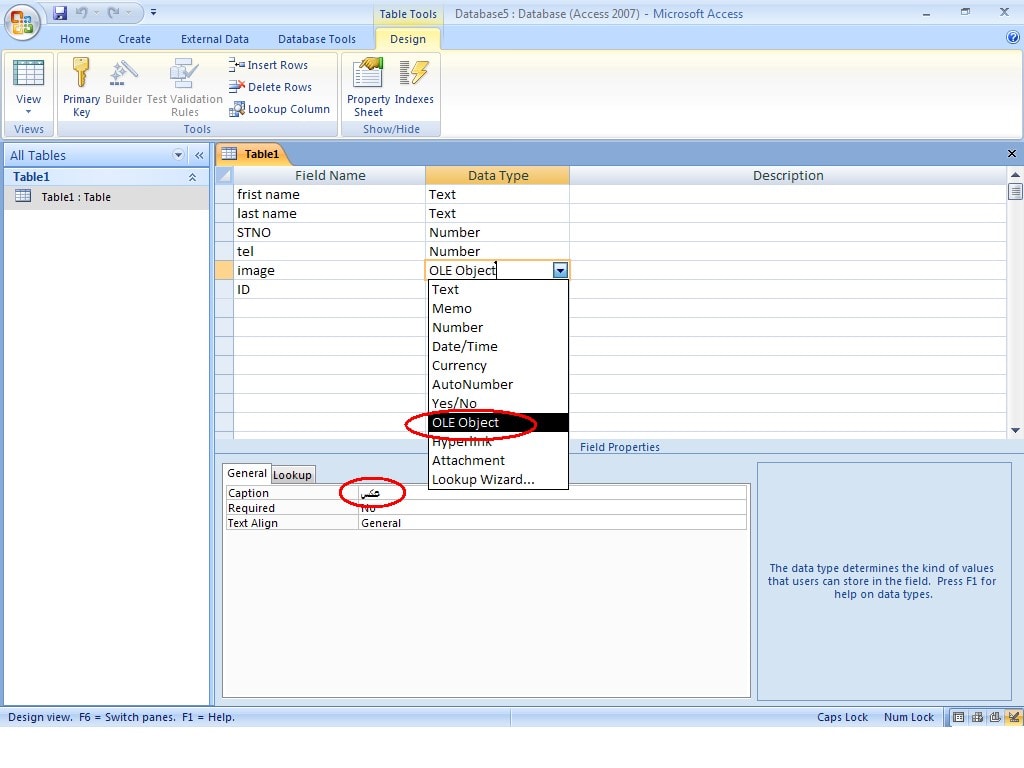Select the Database Tools tab

(317, 39)
